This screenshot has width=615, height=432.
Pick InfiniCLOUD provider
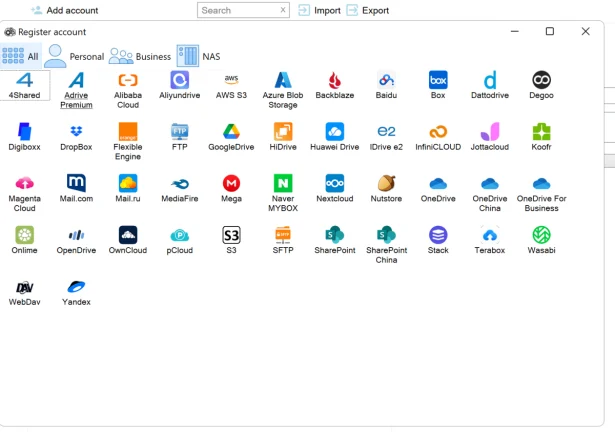pos(438,137)
